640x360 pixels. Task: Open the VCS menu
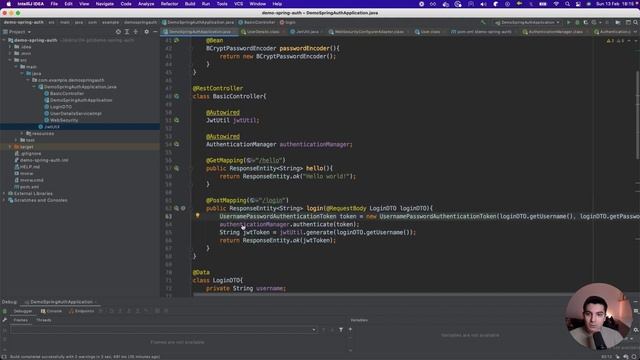point(238,4)
